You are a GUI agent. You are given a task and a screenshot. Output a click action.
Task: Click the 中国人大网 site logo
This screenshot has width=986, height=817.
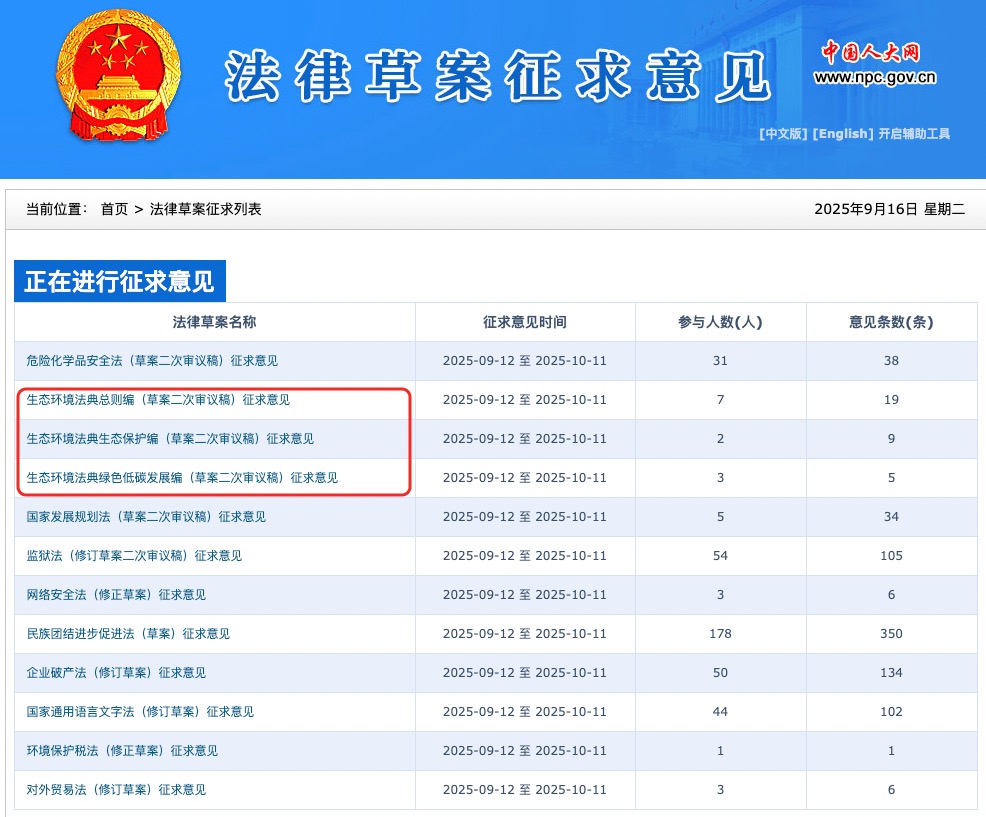[x=873, y=63]
